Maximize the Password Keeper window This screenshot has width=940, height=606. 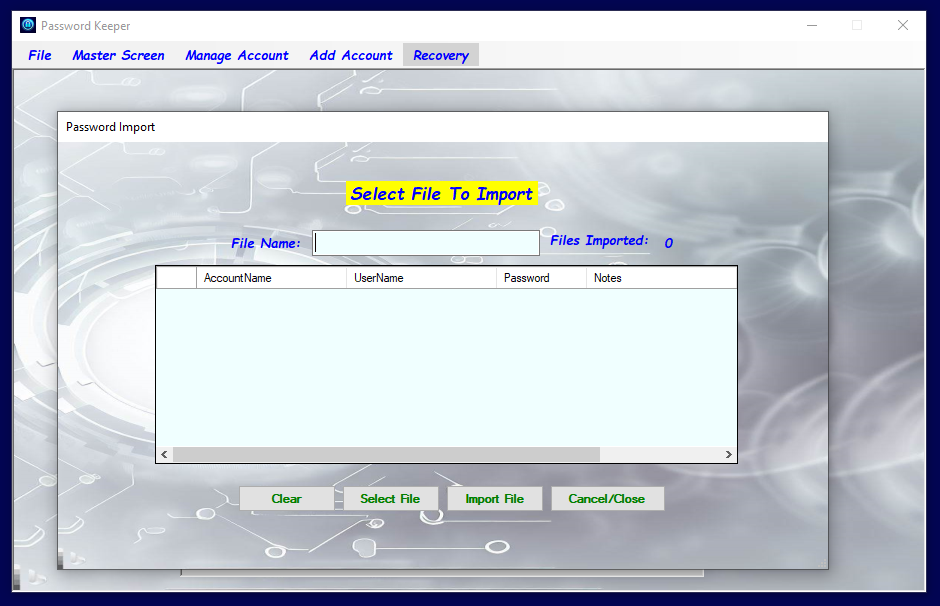coord(857,26)
